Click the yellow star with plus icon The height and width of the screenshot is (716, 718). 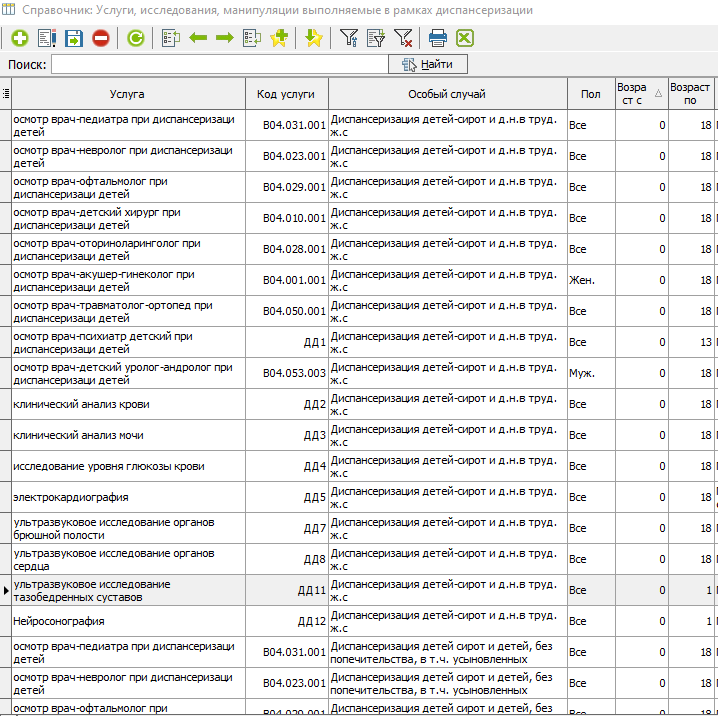[279, 38]
